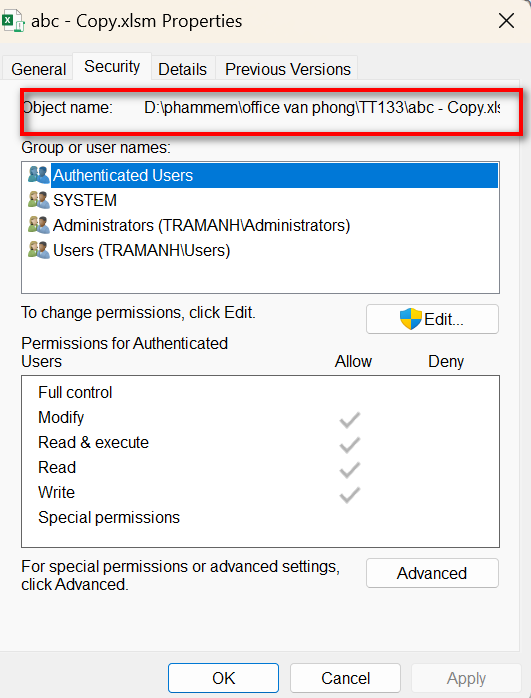The image size is (531, 698).
Task: Cancel the Properties dialog
Action: 345,678
